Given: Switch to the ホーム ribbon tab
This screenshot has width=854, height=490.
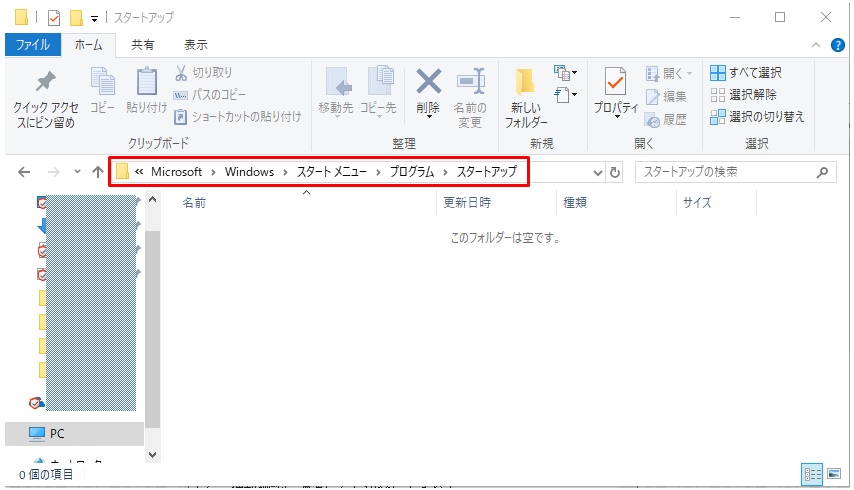Looking at the screenshot, I should pos(88,45).
